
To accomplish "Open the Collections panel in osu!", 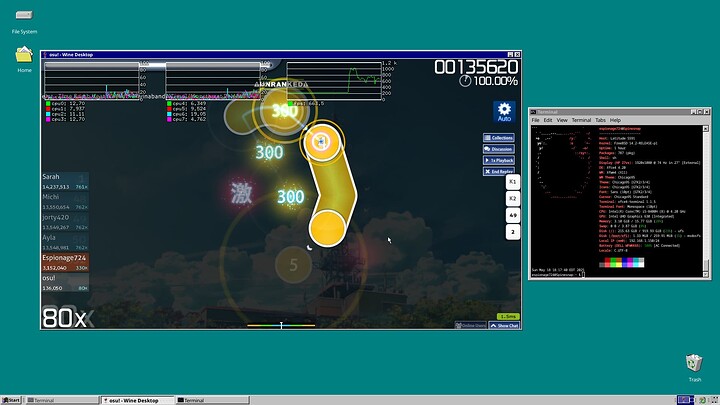I will tap(499, 138).
